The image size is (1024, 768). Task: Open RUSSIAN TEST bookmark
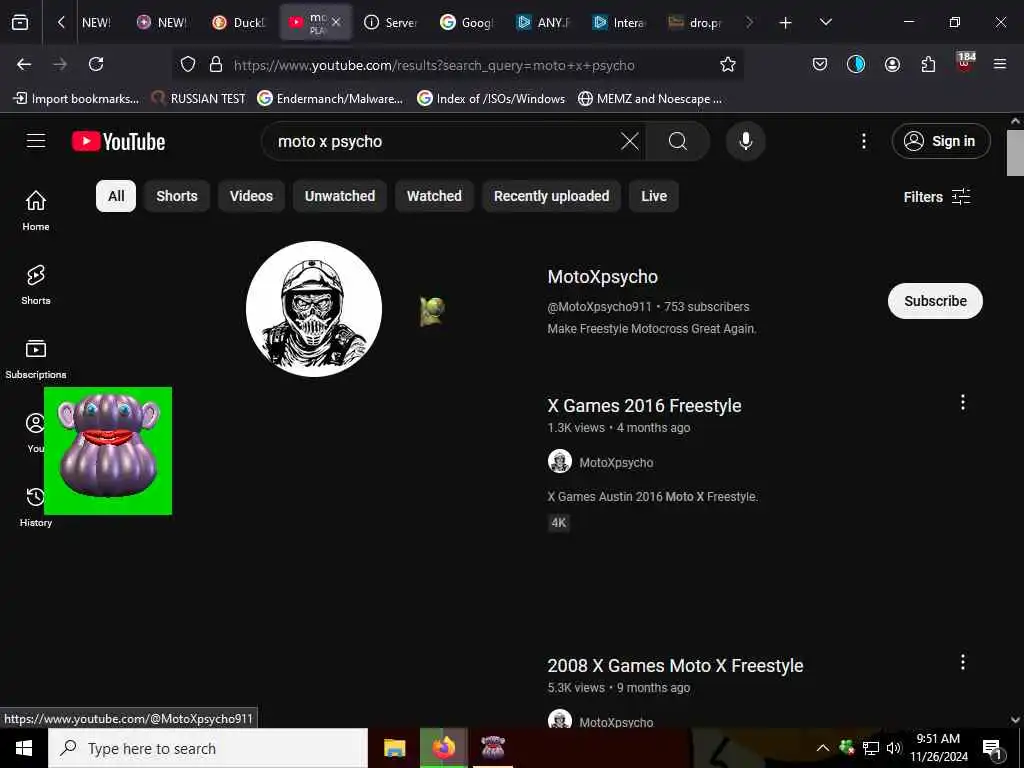tap(199, 99)
